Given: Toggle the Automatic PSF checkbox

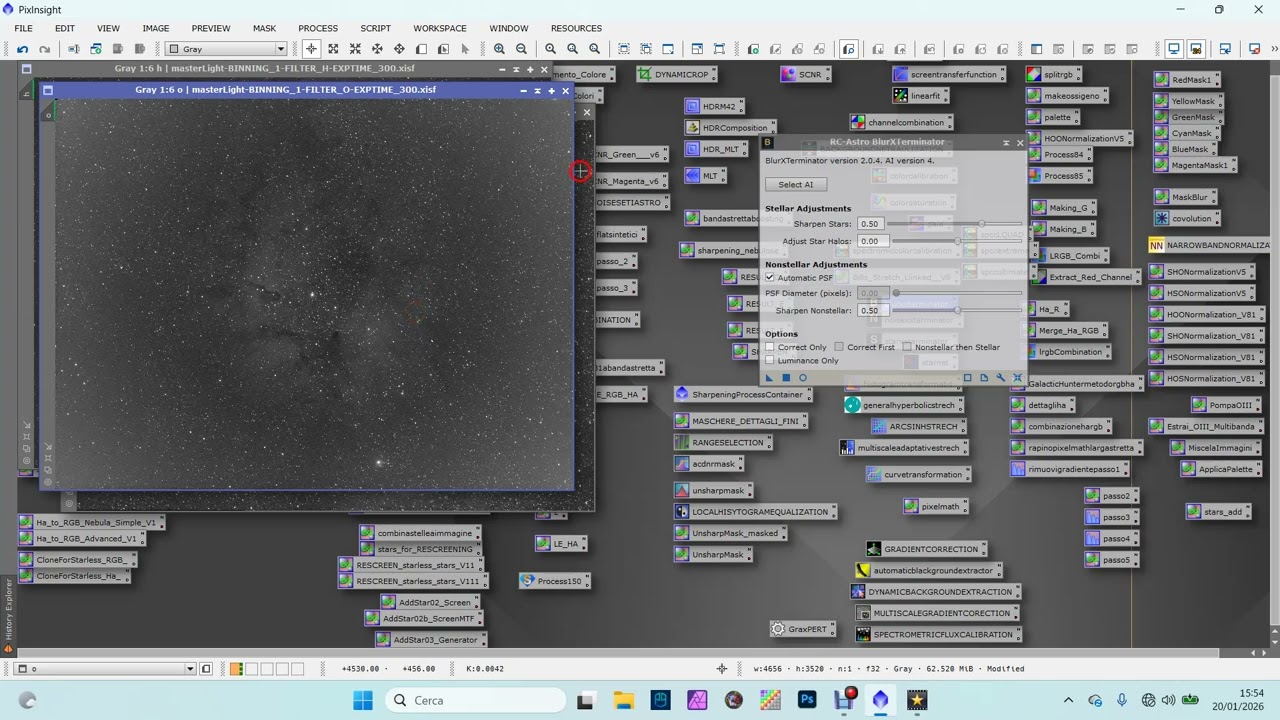Looking at the screenshot, I should point(770,277).
